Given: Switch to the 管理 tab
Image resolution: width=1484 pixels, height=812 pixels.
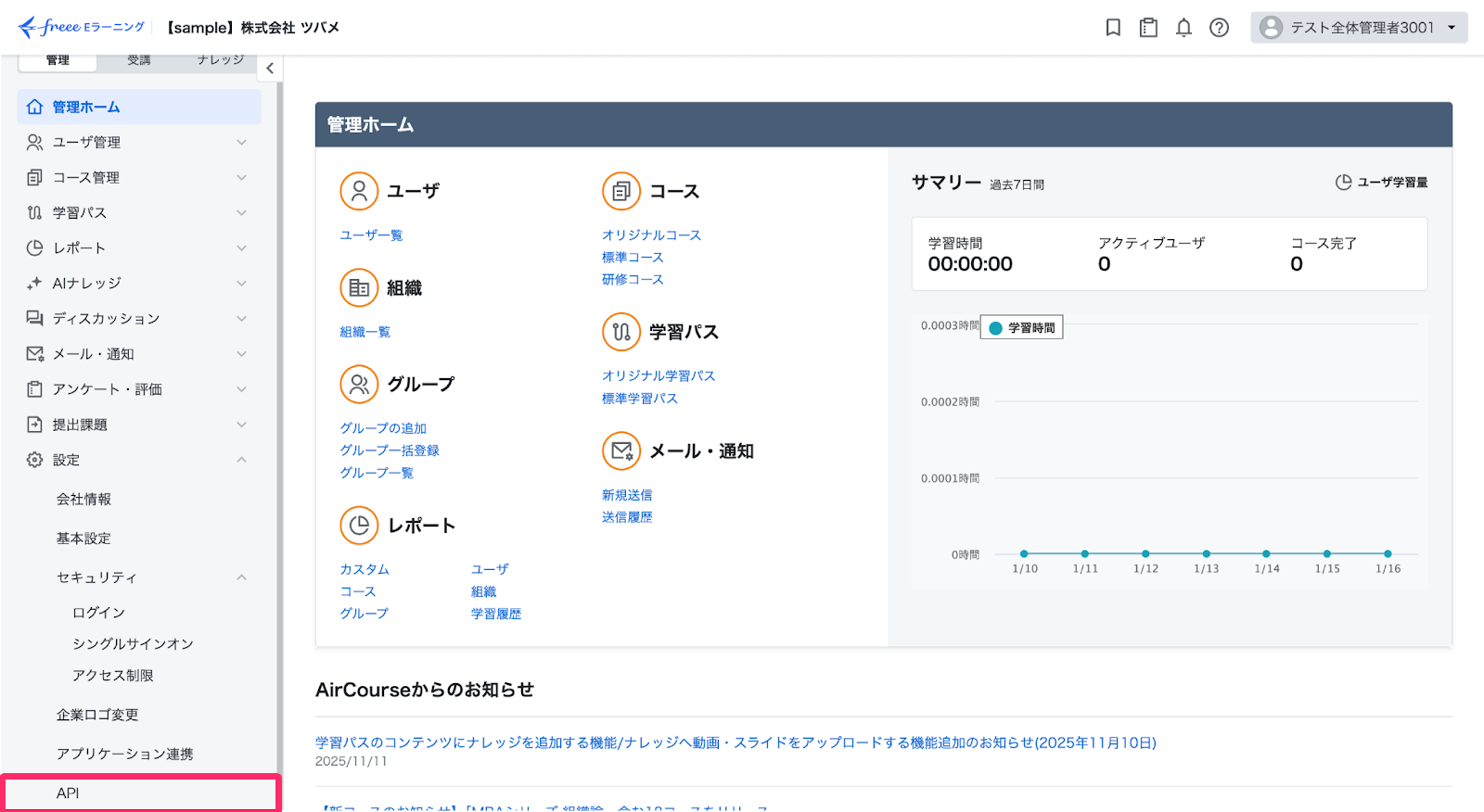Looking at the screenshot, I should pyautogui.click(x=58, y=60).
